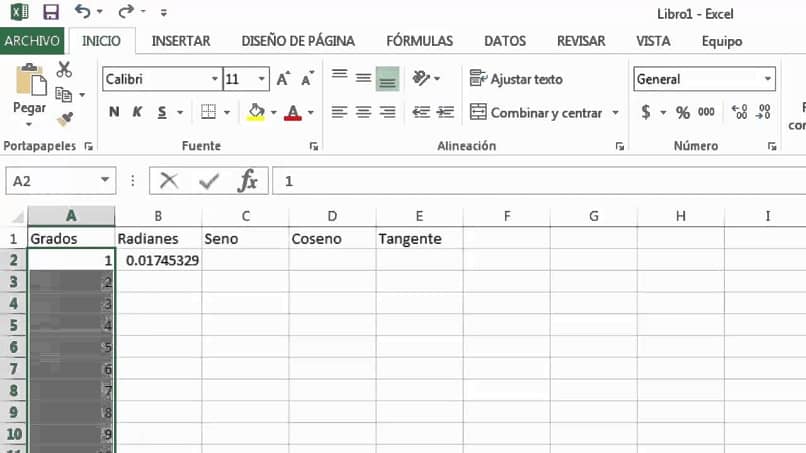This screenshot has height=453, width=806.
Task: Switch to the FÓRMULAS ribbon tab
Action: point(419,41)
